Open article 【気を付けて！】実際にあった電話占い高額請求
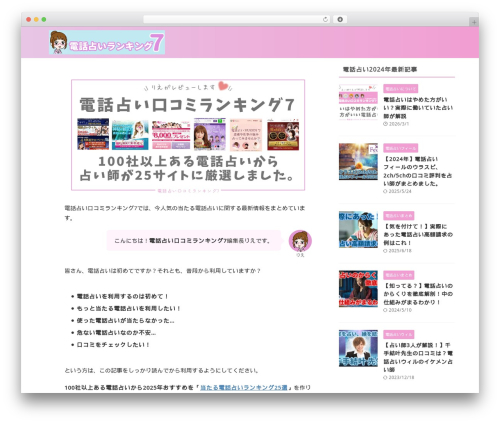 [418, 234]
